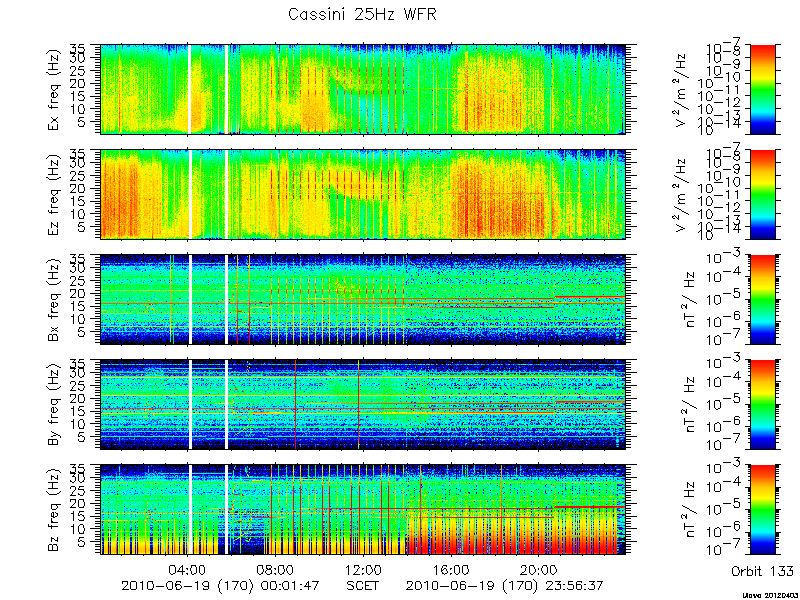Click the "SCET" axis label

coord(362,586)
